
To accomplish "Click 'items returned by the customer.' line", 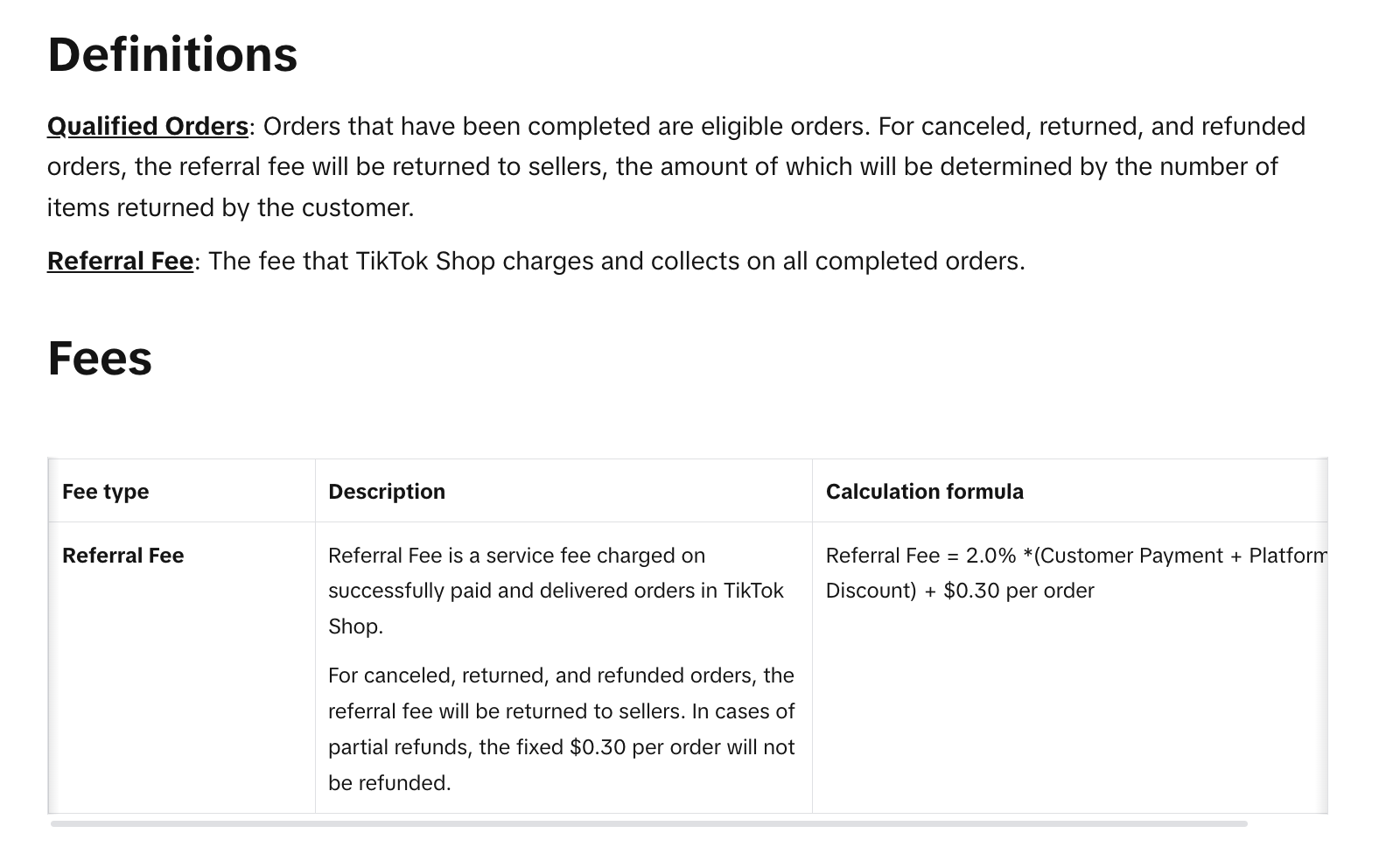I will [231, 207].
